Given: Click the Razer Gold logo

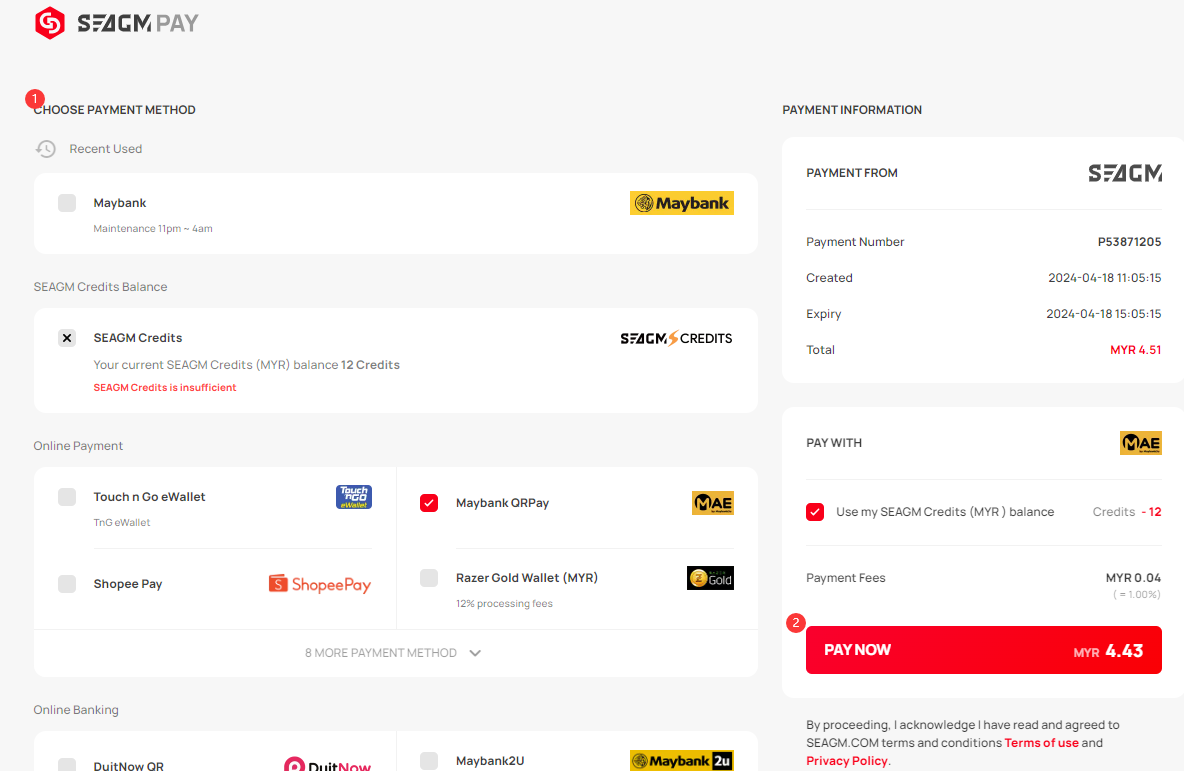Looking at the screenshot, I should point(710,578).
